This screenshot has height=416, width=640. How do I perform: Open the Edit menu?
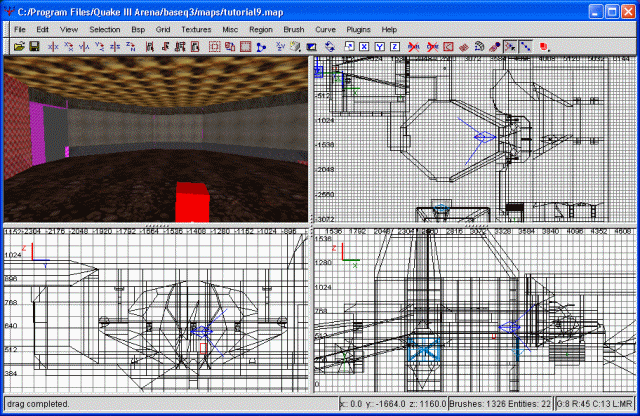tap(42, 29)
